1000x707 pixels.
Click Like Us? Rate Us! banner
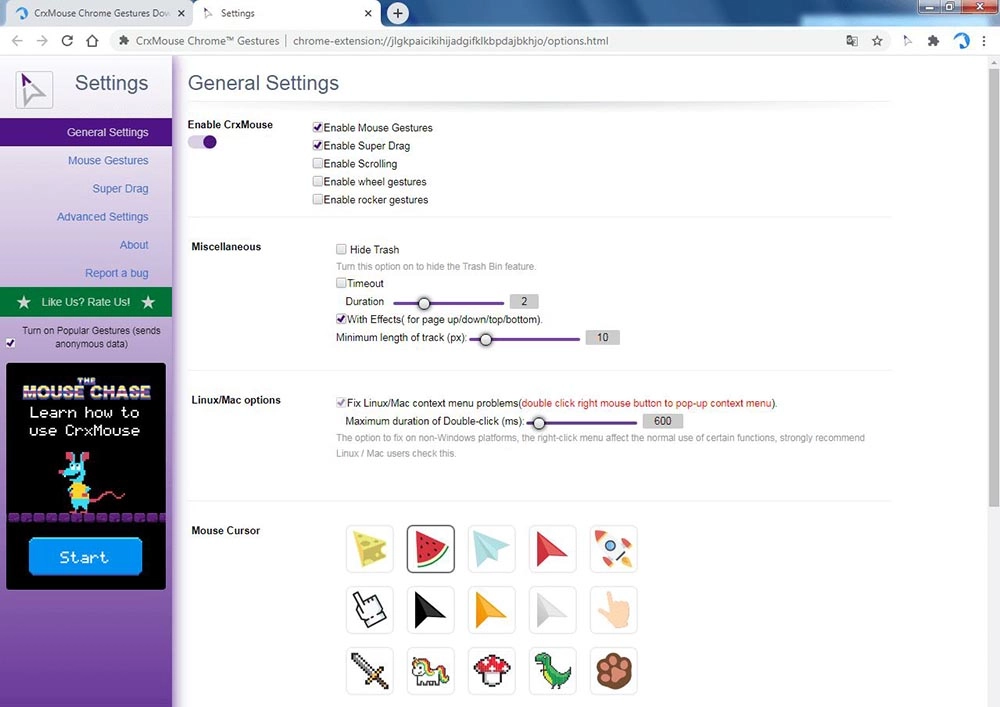86,302
